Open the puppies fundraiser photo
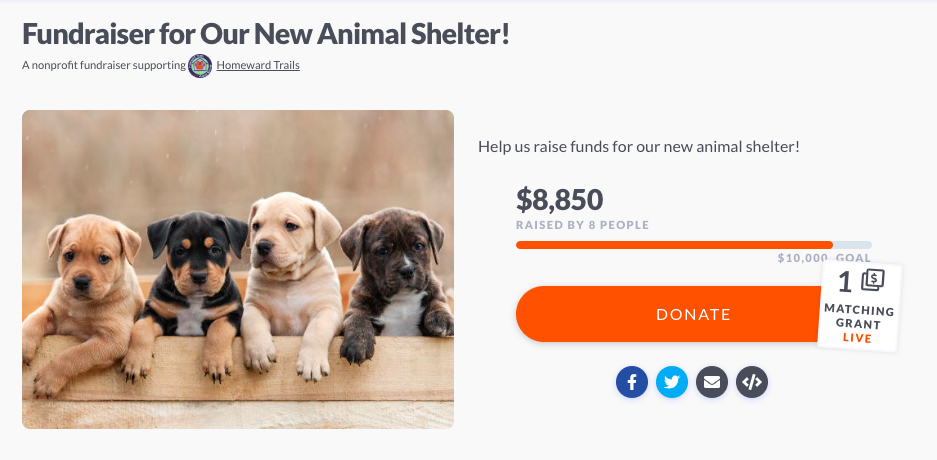Viewport: 937px width, 460px height. [x=238, y=269]
